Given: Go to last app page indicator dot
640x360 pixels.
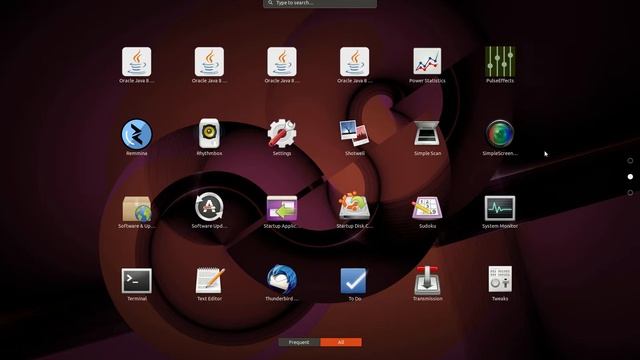Looking at the screenshot, I should pos(630,193).
